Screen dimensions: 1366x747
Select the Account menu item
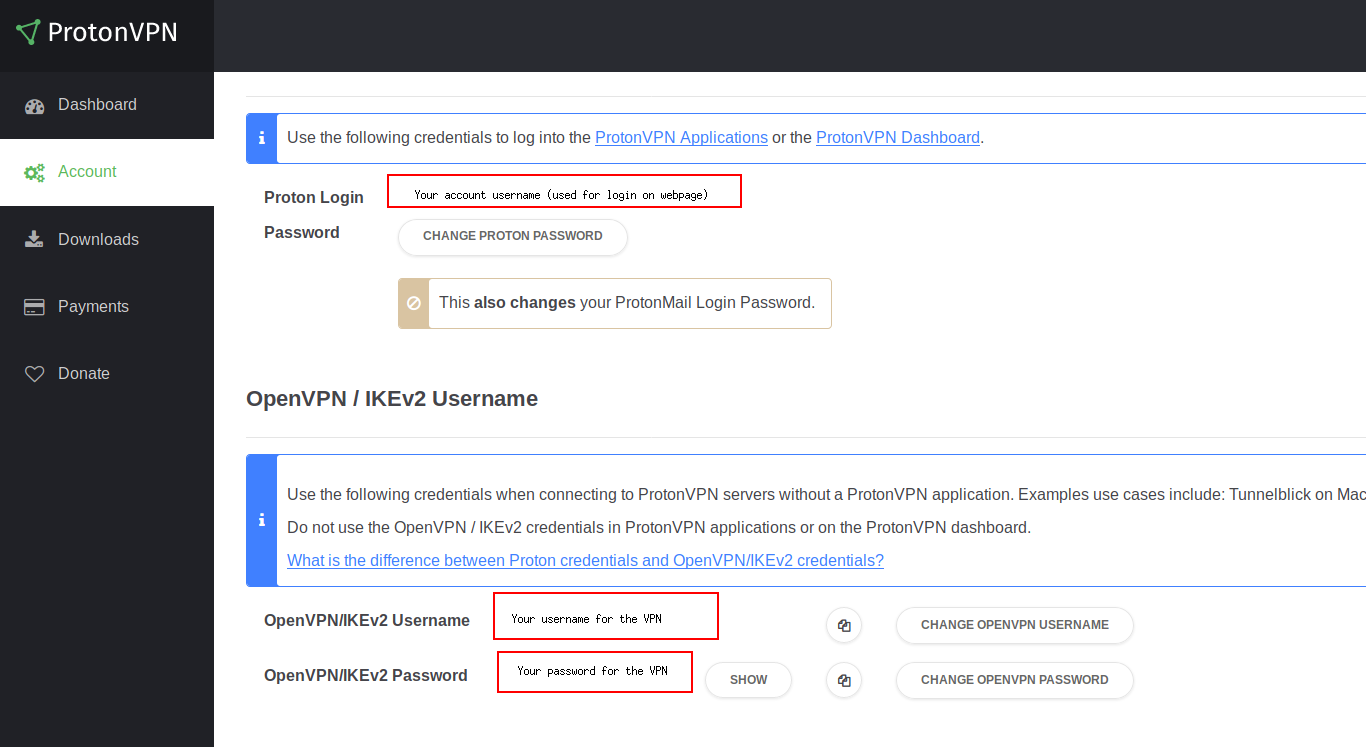click(x=107, y=172)
